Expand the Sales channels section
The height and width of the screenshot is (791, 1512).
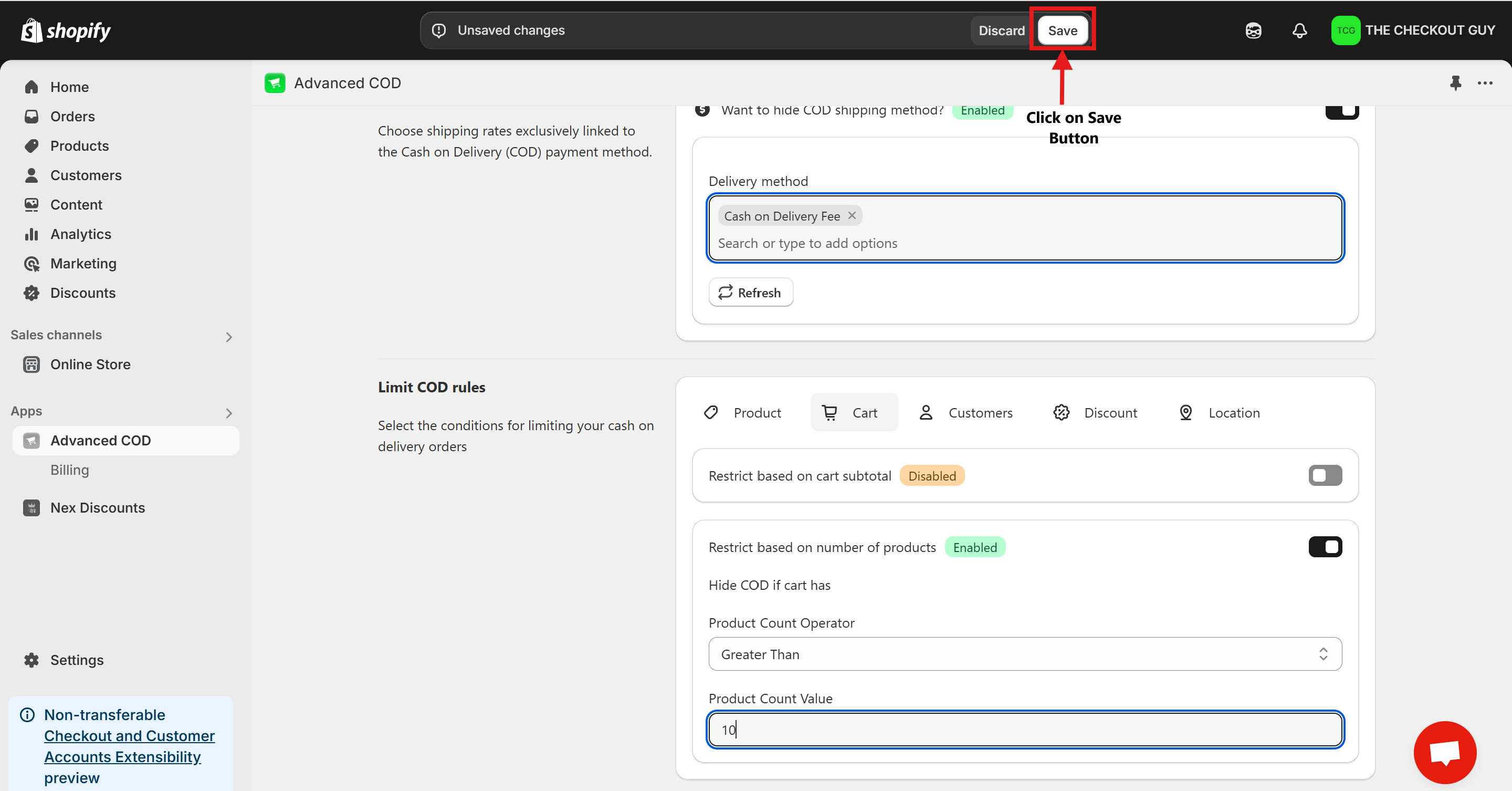pos(229,337)
